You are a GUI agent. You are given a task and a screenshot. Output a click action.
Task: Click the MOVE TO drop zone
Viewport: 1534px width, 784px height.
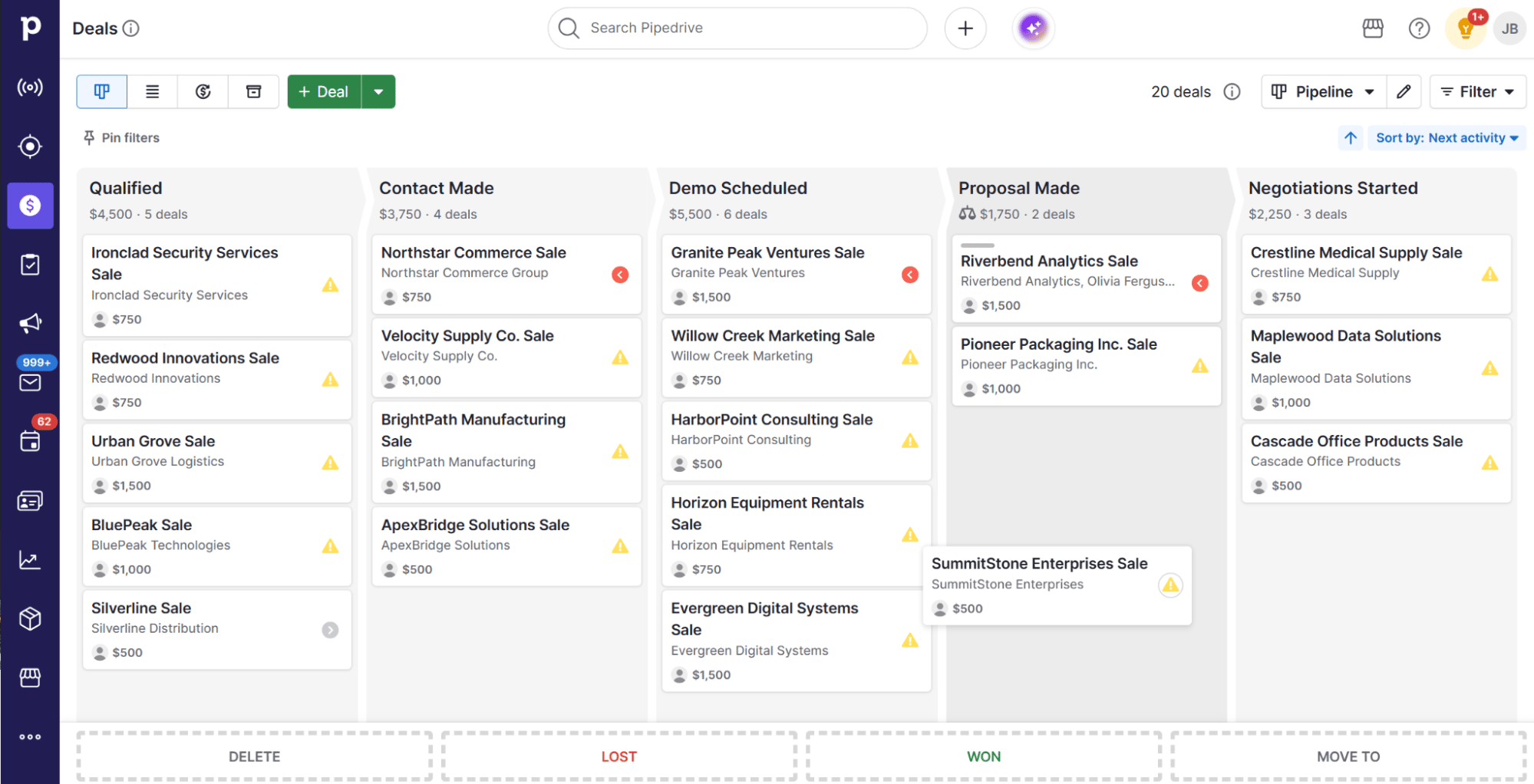tap(1348, 756)
